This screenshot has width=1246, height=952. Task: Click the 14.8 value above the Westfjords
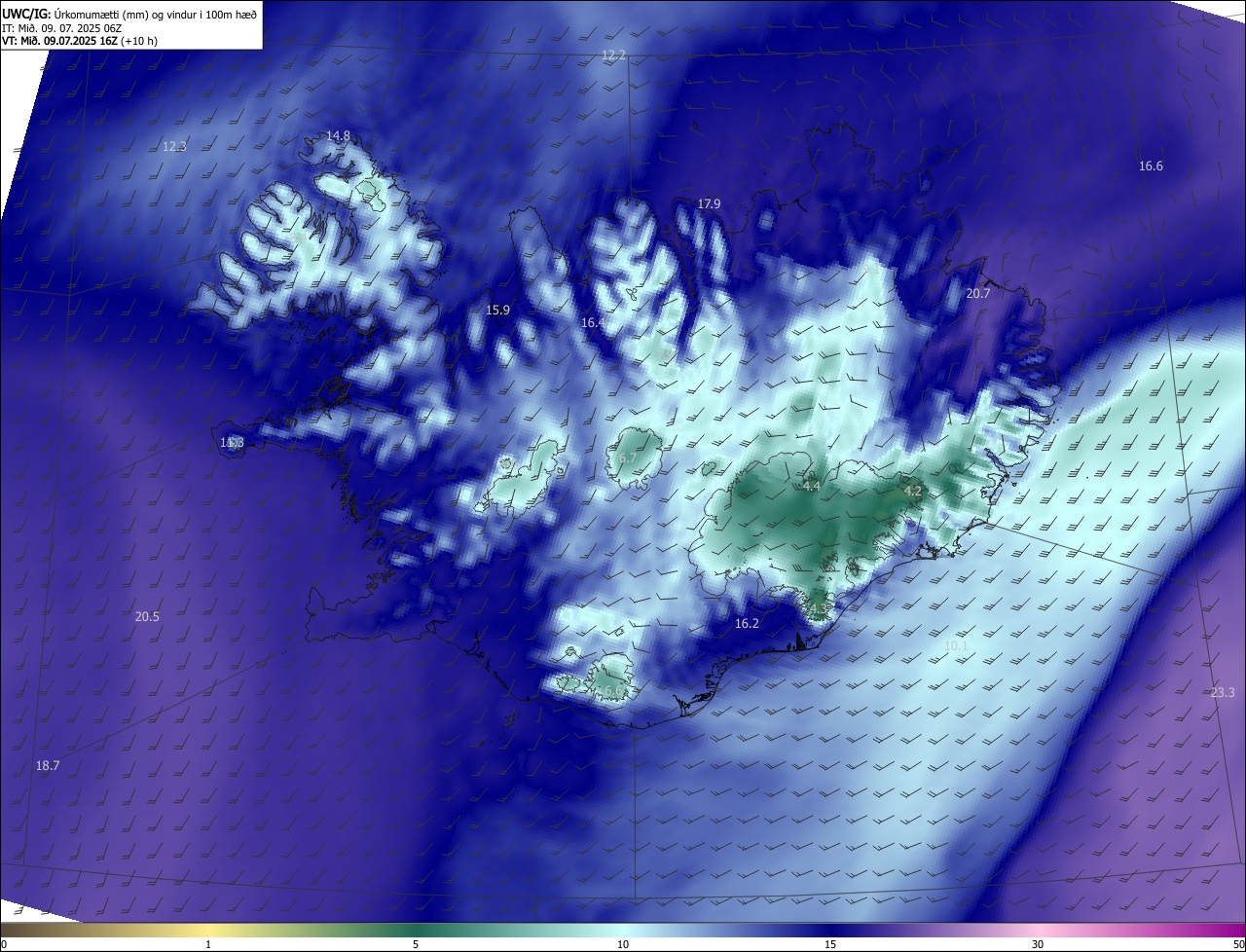[x=338, y=135]
